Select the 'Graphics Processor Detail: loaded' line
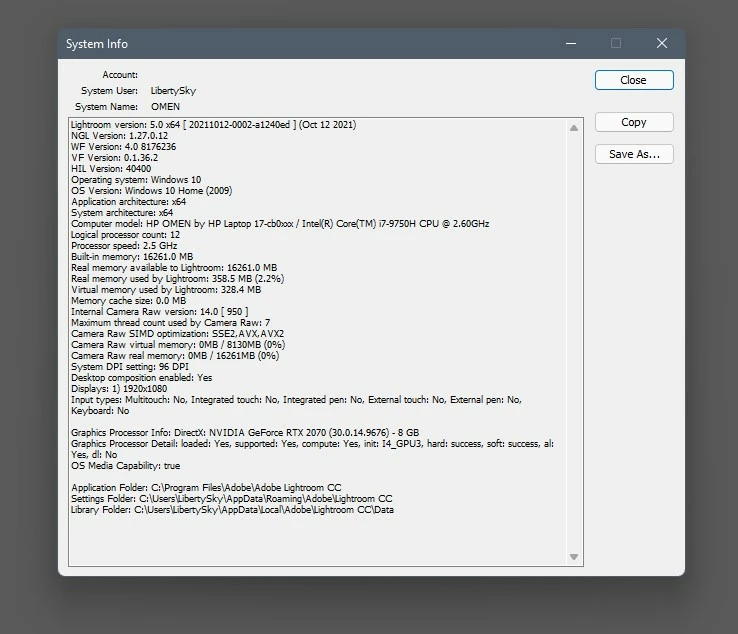Image resolution: width=738 pixels, height=634 pixels. pos(313,443)
